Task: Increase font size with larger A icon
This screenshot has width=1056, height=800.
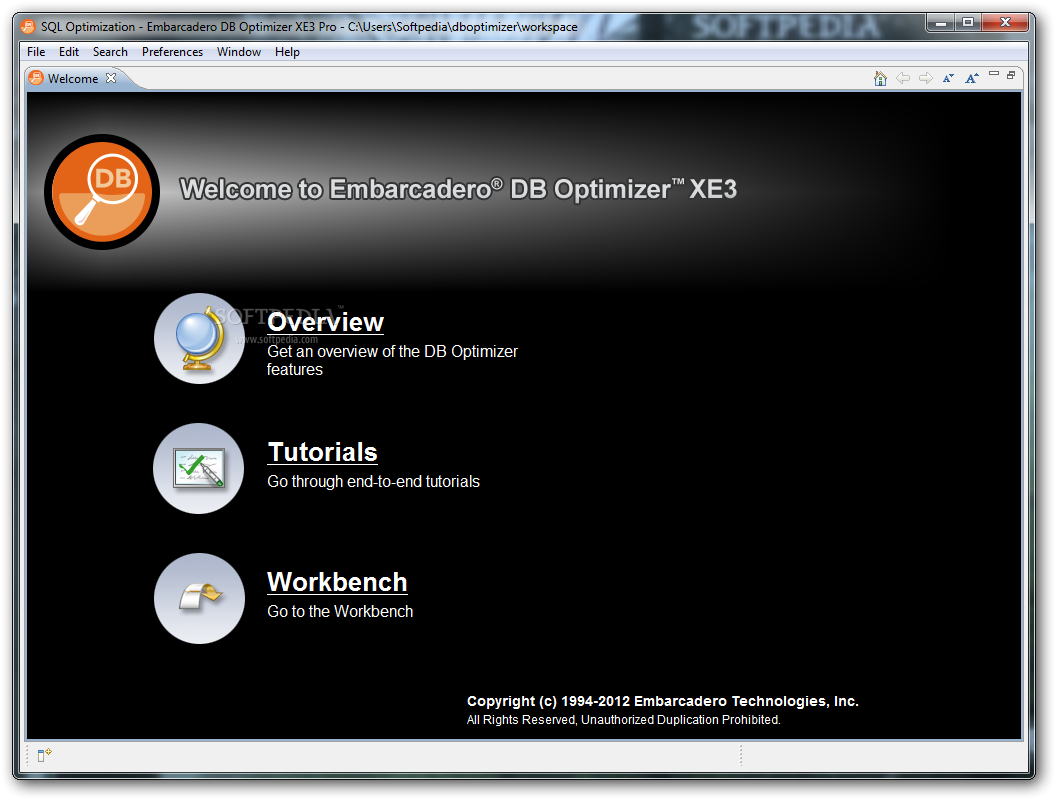Action: click(971, 79)
